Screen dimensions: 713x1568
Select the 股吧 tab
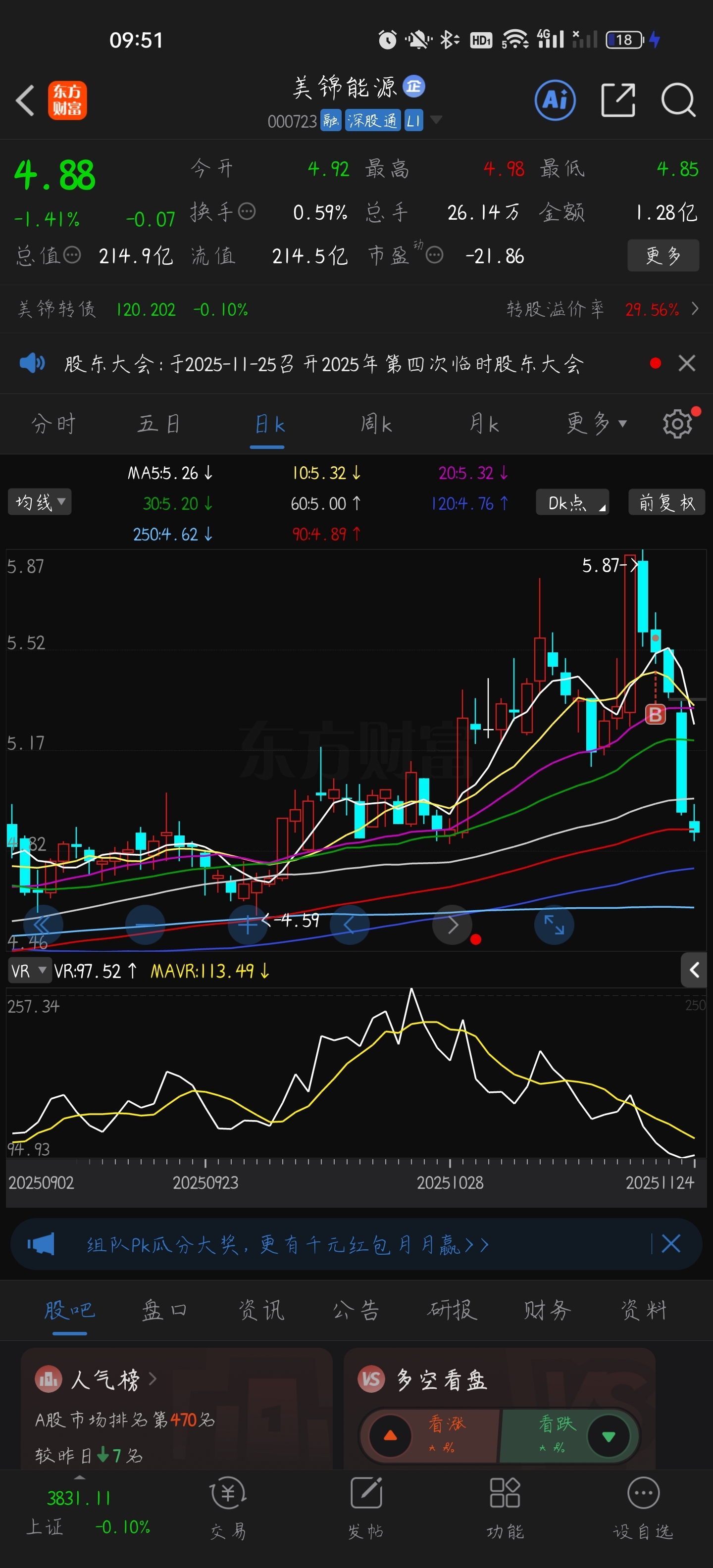69,1310
